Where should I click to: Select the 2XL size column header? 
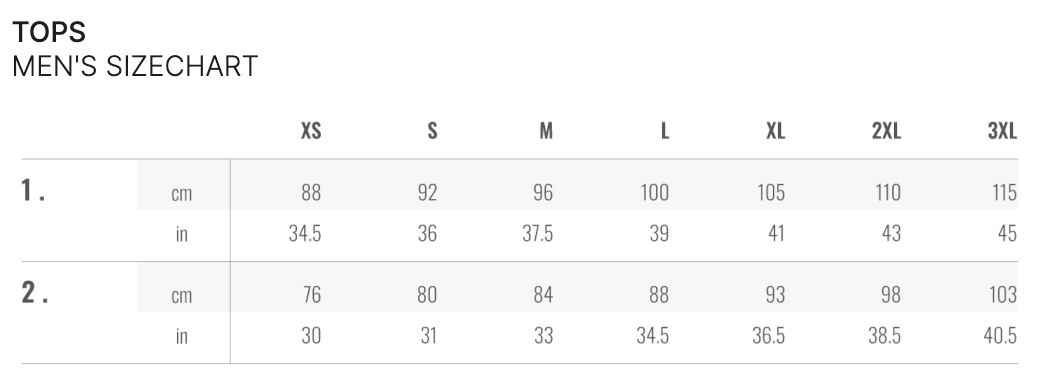(x=886, y=131)
